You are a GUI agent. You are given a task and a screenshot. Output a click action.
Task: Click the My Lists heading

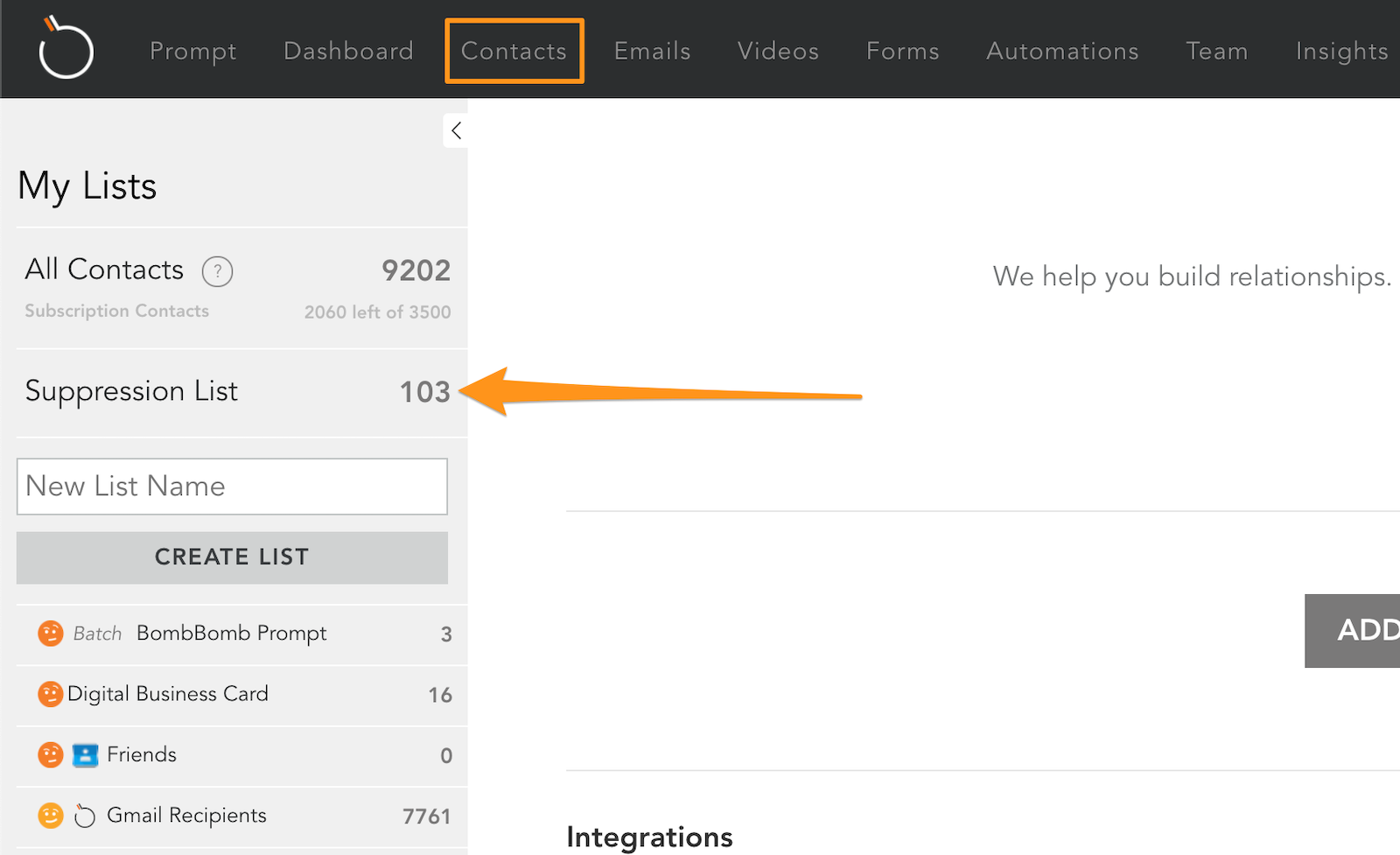[87, 186]
